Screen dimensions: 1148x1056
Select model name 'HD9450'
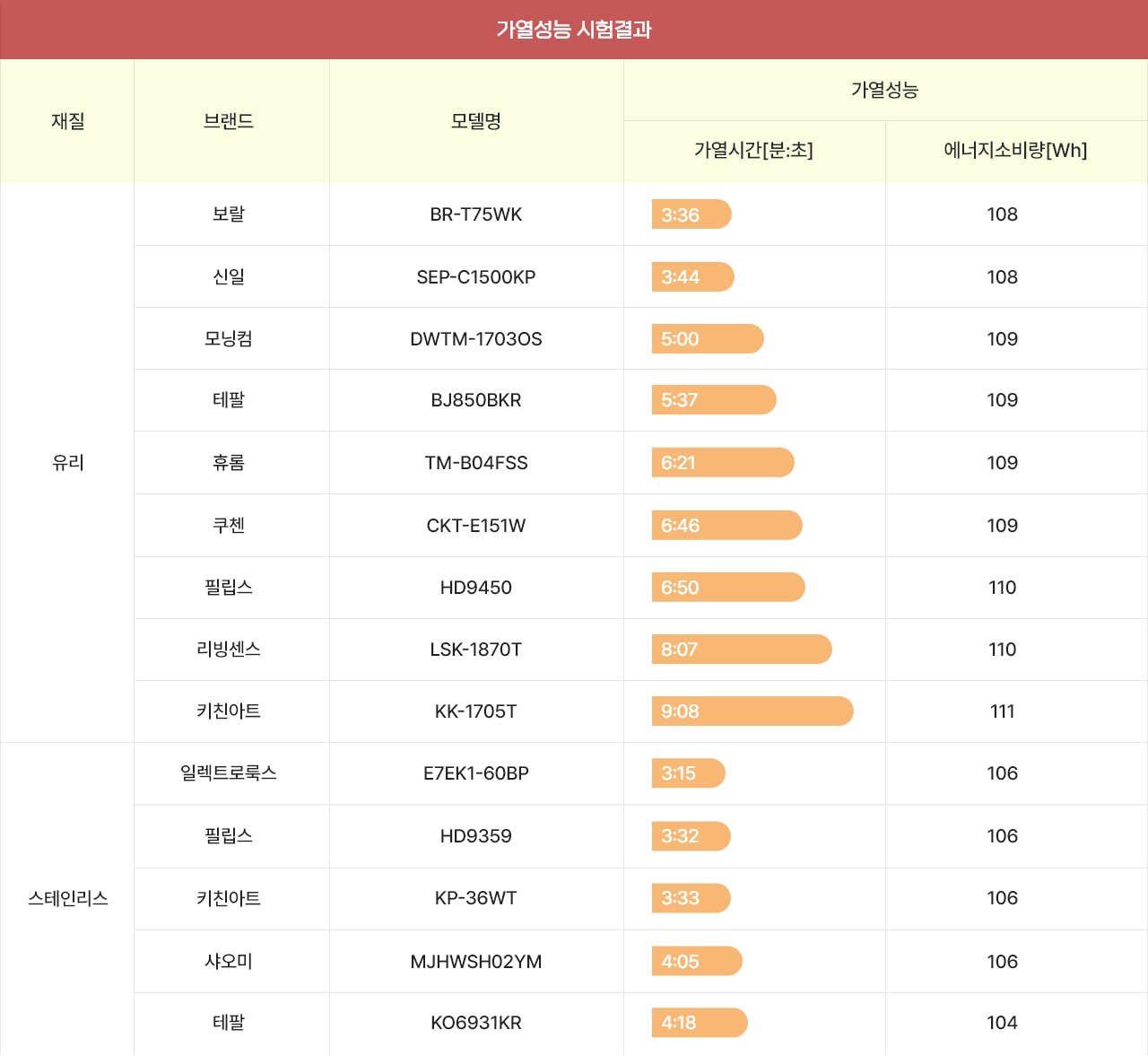point(476,588)
